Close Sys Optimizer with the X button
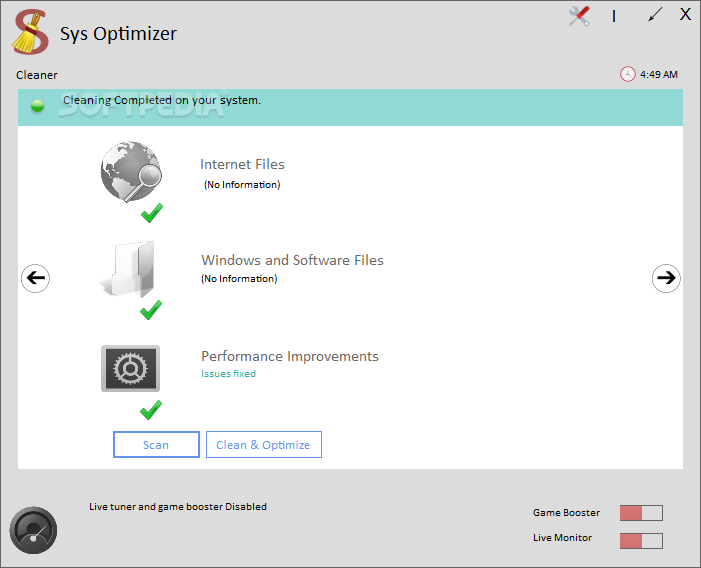Screen dimensions: 701x568 coord(685,14)
